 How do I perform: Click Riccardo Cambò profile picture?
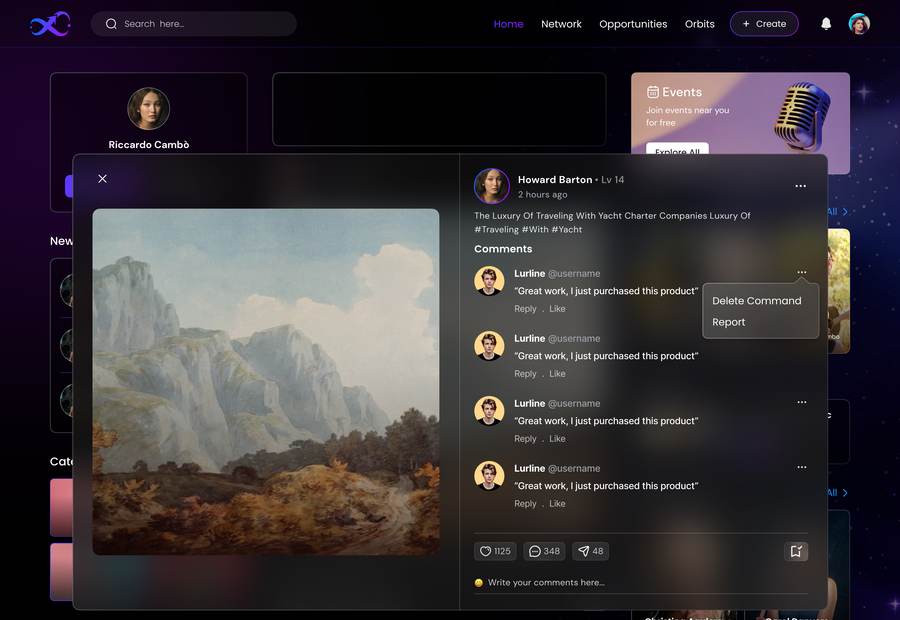tap(149, 108)
